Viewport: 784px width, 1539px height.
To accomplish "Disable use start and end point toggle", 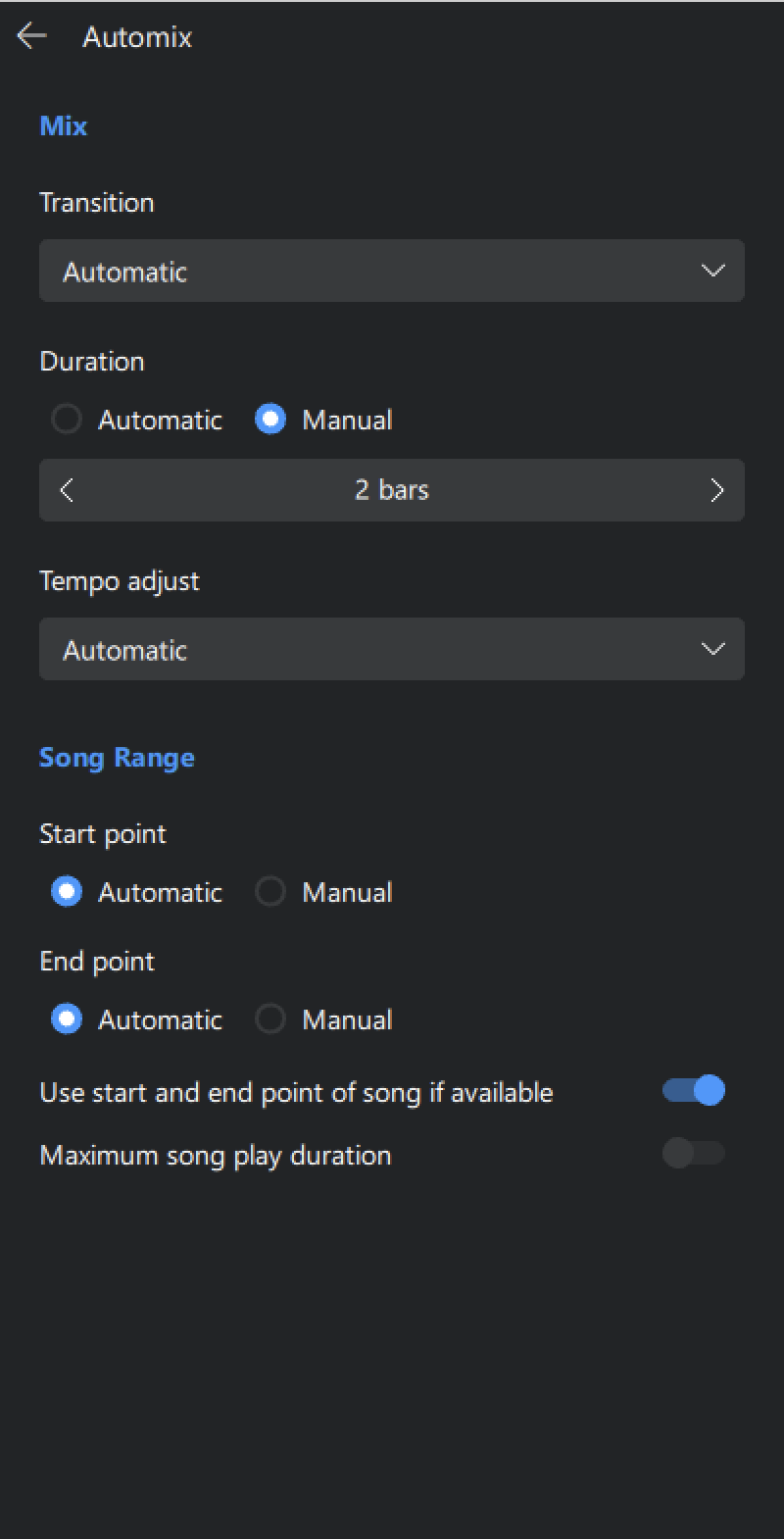I will click(x=694, y=1090).
